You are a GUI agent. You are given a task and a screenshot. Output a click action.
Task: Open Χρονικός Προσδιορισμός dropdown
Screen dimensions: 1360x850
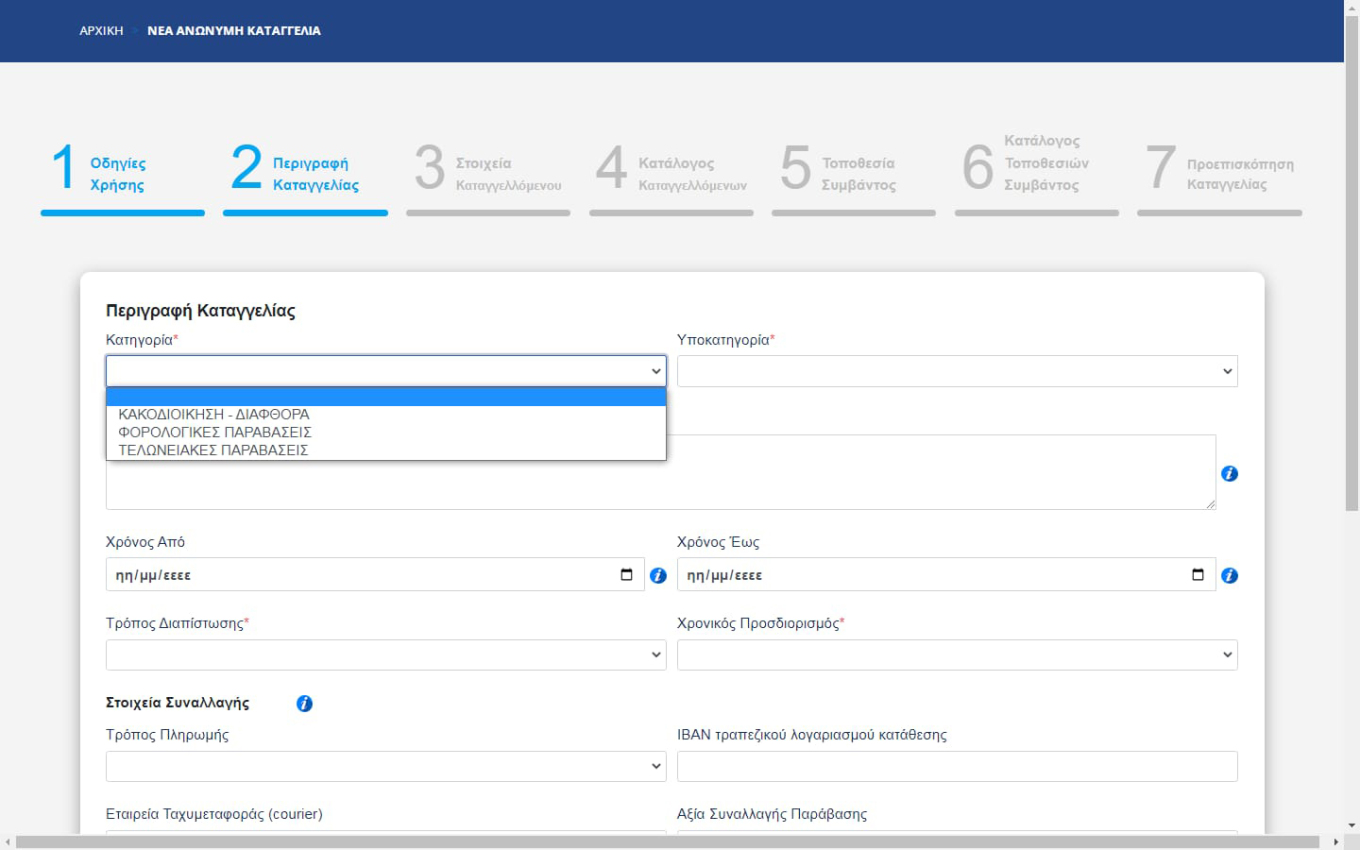pos(957,655)
